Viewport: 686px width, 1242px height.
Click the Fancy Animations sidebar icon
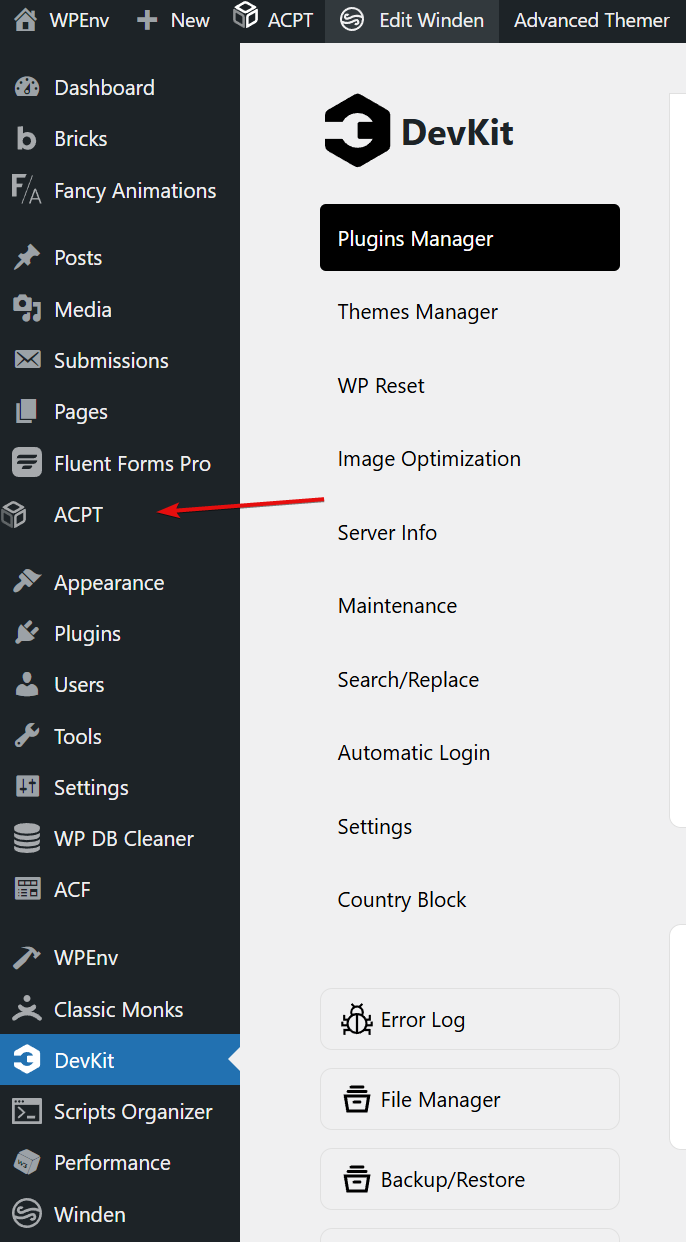click(26, 190)
